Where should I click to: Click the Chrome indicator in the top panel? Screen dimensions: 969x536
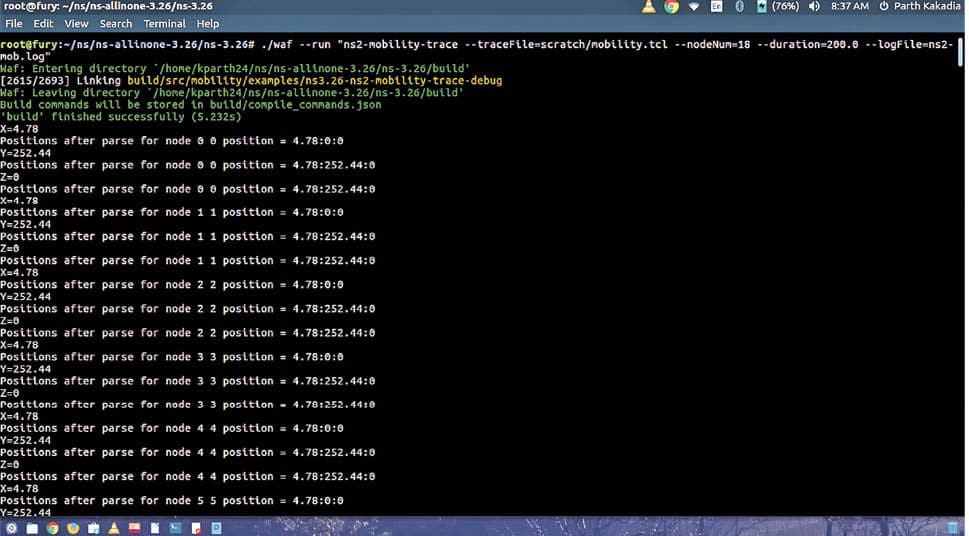point(671,6)
